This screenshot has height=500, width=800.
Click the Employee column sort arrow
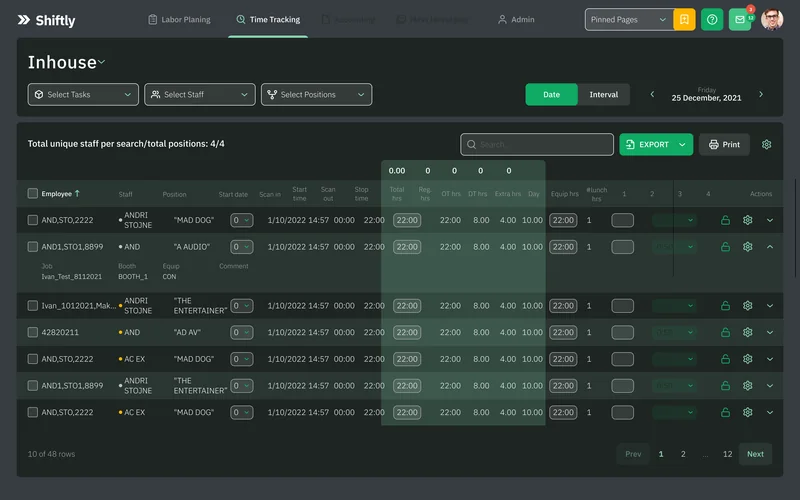coord(77,193)
